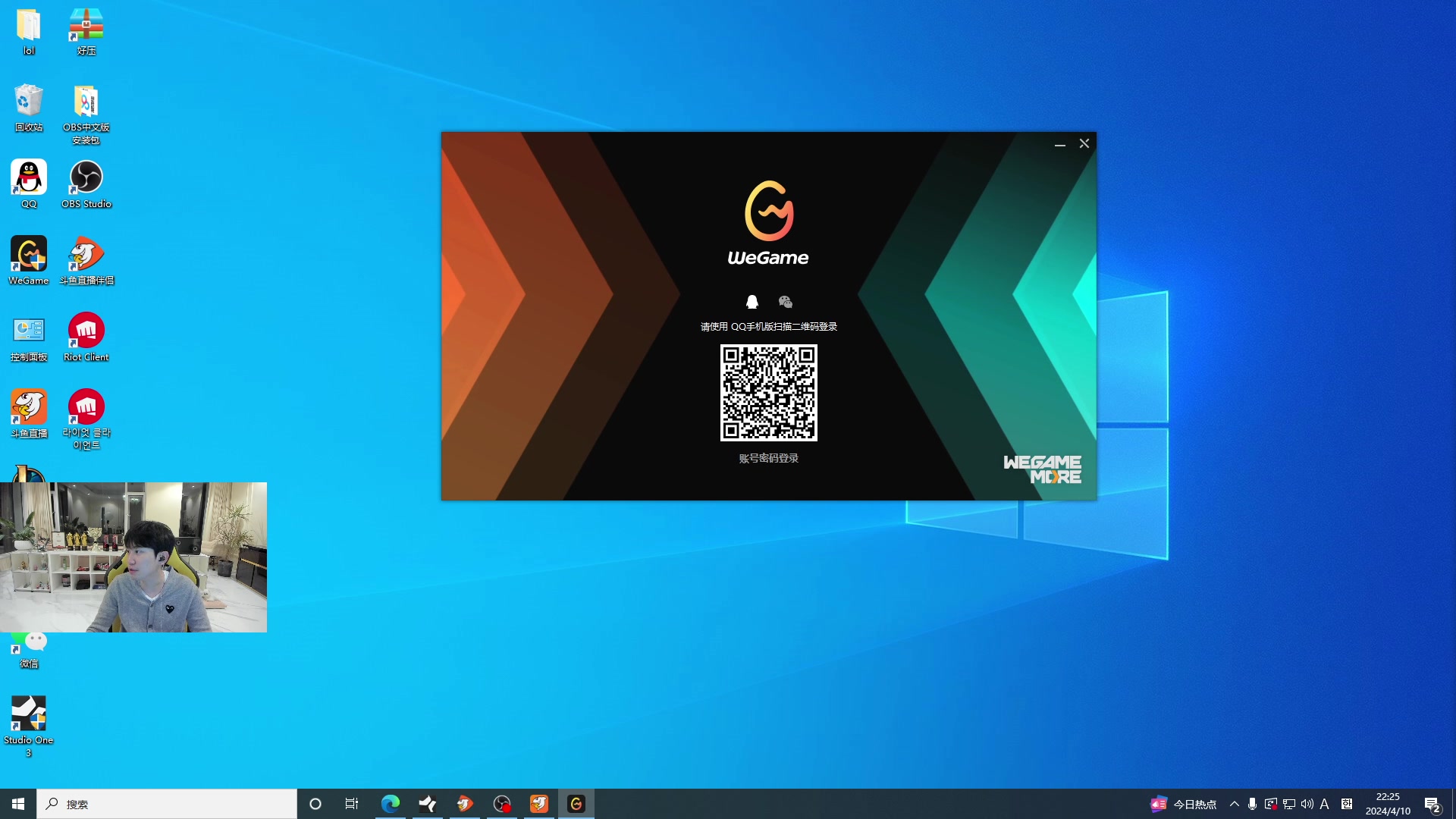
Task: Switch to WeChat login icon in WeGame
Action: 786,302
